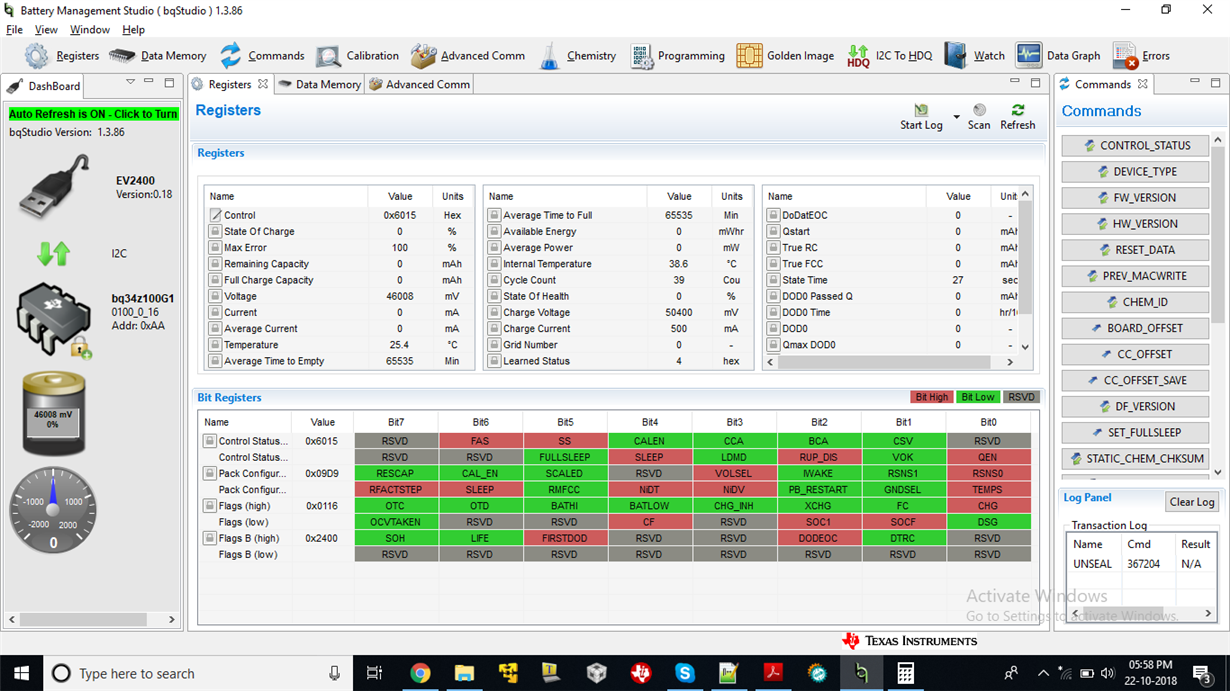Toggle lock icon for Control register
The image size is (1230, 691).
point(215,215)
